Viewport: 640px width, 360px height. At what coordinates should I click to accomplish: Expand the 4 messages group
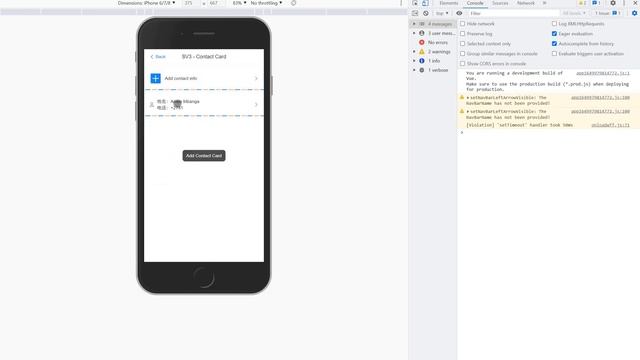click(414, 24)
